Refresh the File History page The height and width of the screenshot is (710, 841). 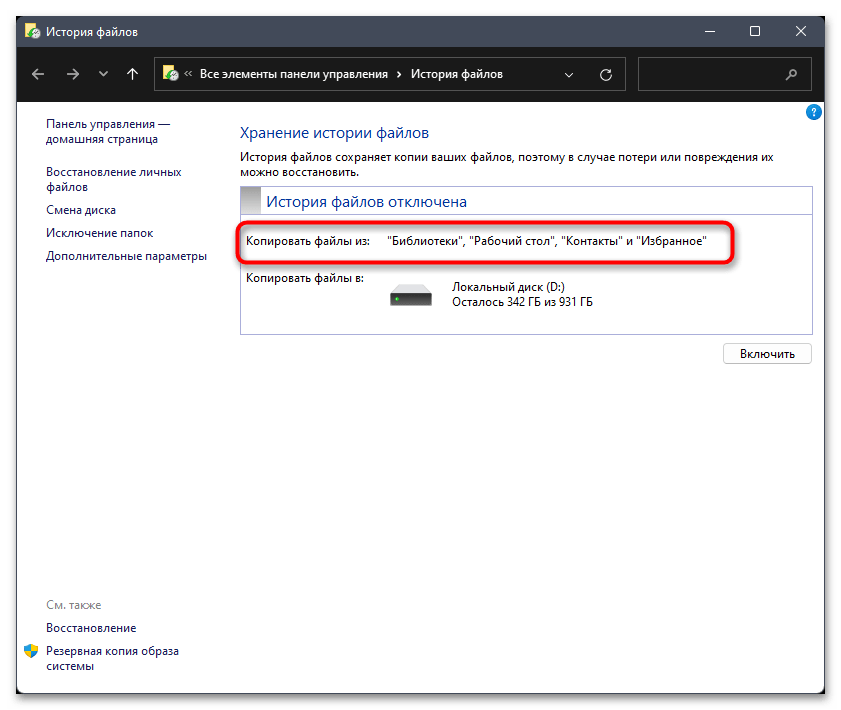point(605,74)
